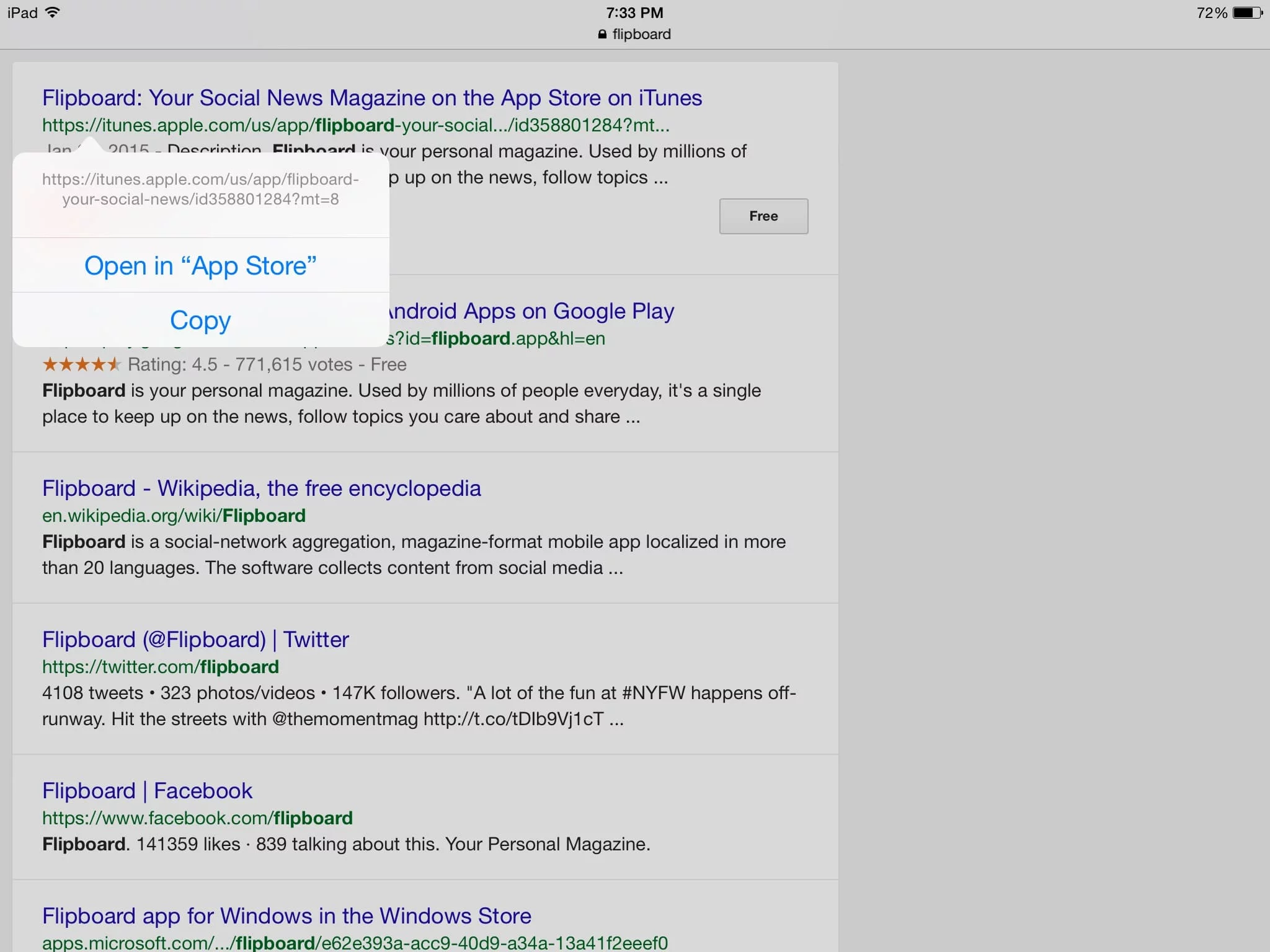The image size is (1270, 952).
Task: Tap en.wikipedia.org/wiki/Flipboard URL
Action: tap(174, 516)
